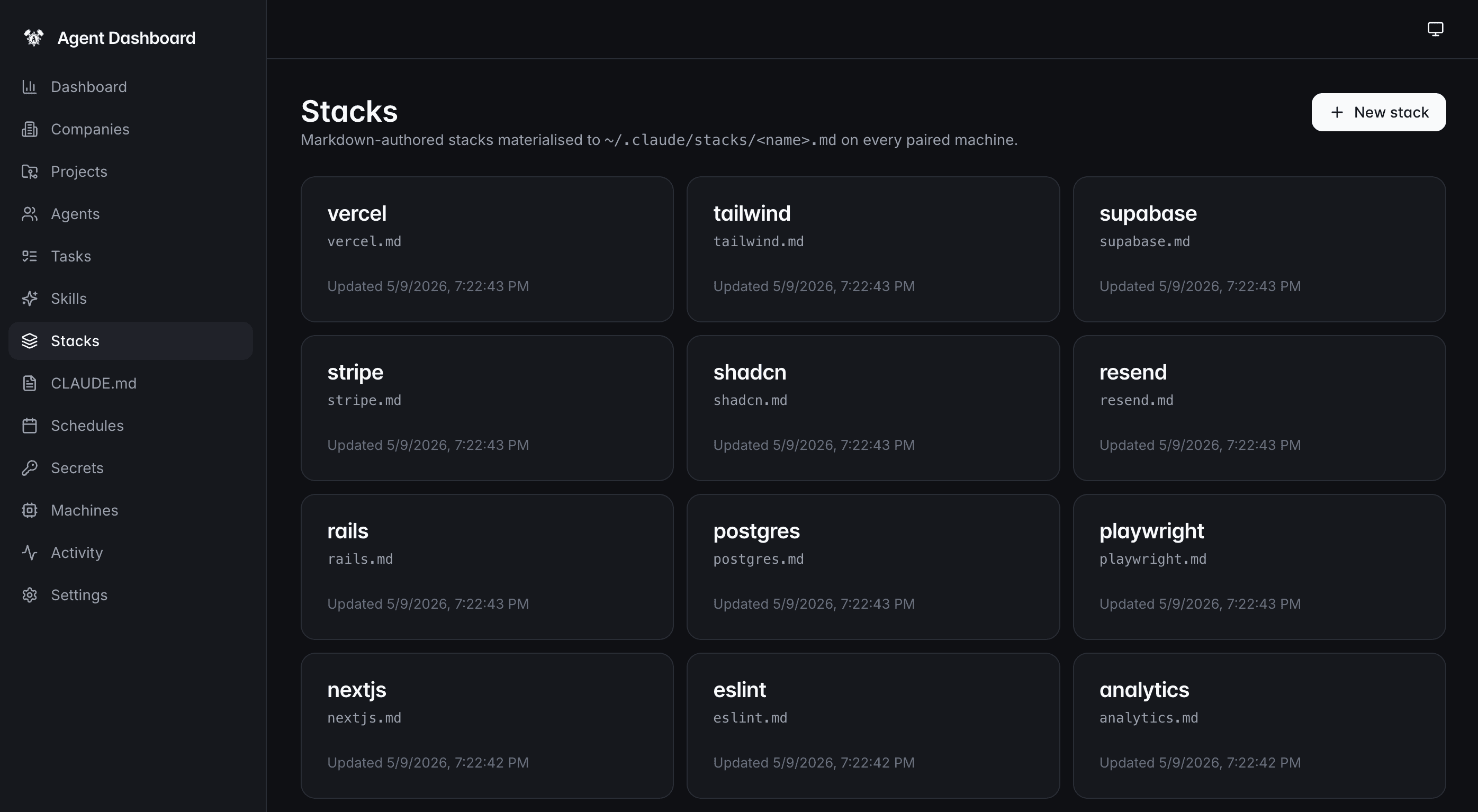Screen dimensions: 1478x812
Task: Click the Updated timestamp on nextjs card
Action: (x=427, y=763)
